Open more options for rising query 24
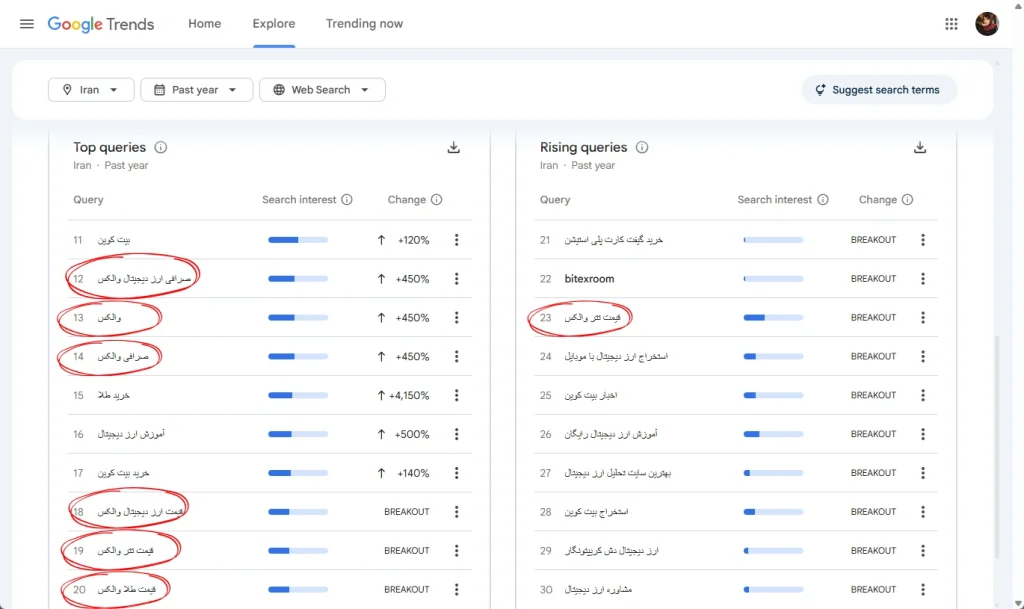The image size is (1024, 609). pyautogui.click(x=923, y=356)
